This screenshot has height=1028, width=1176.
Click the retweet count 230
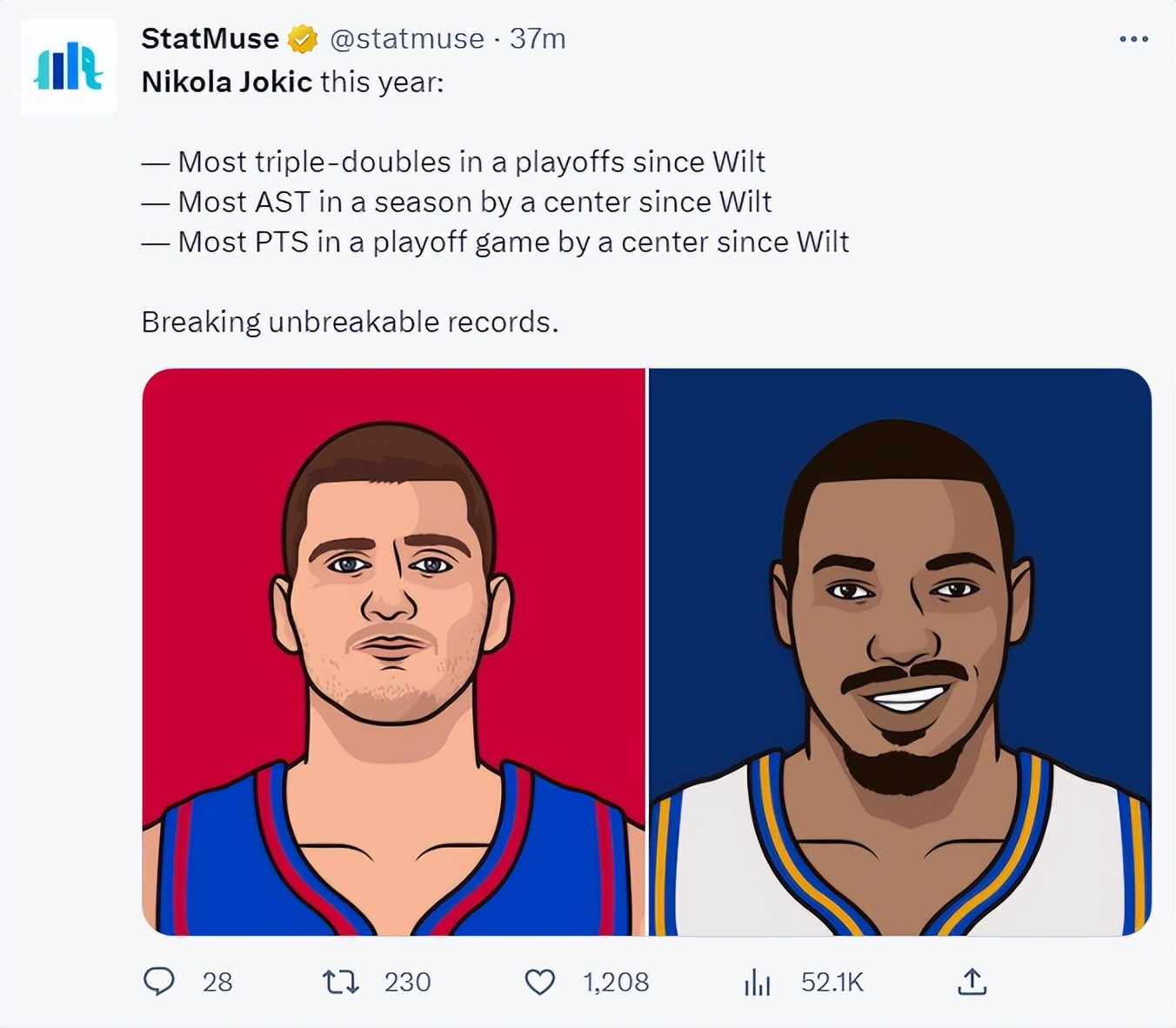(407, 982)
